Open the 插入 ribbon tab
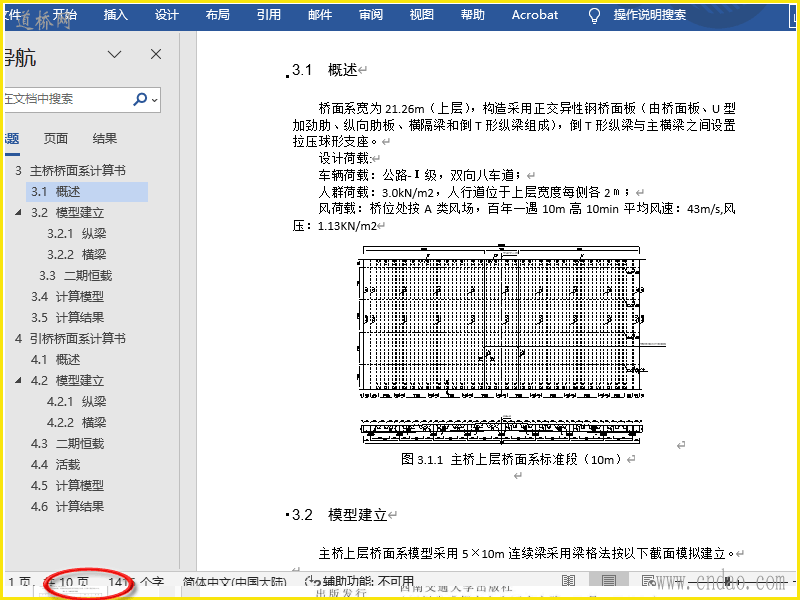Image resolution: width=800 pixels, height=600 pixels. 115,15
